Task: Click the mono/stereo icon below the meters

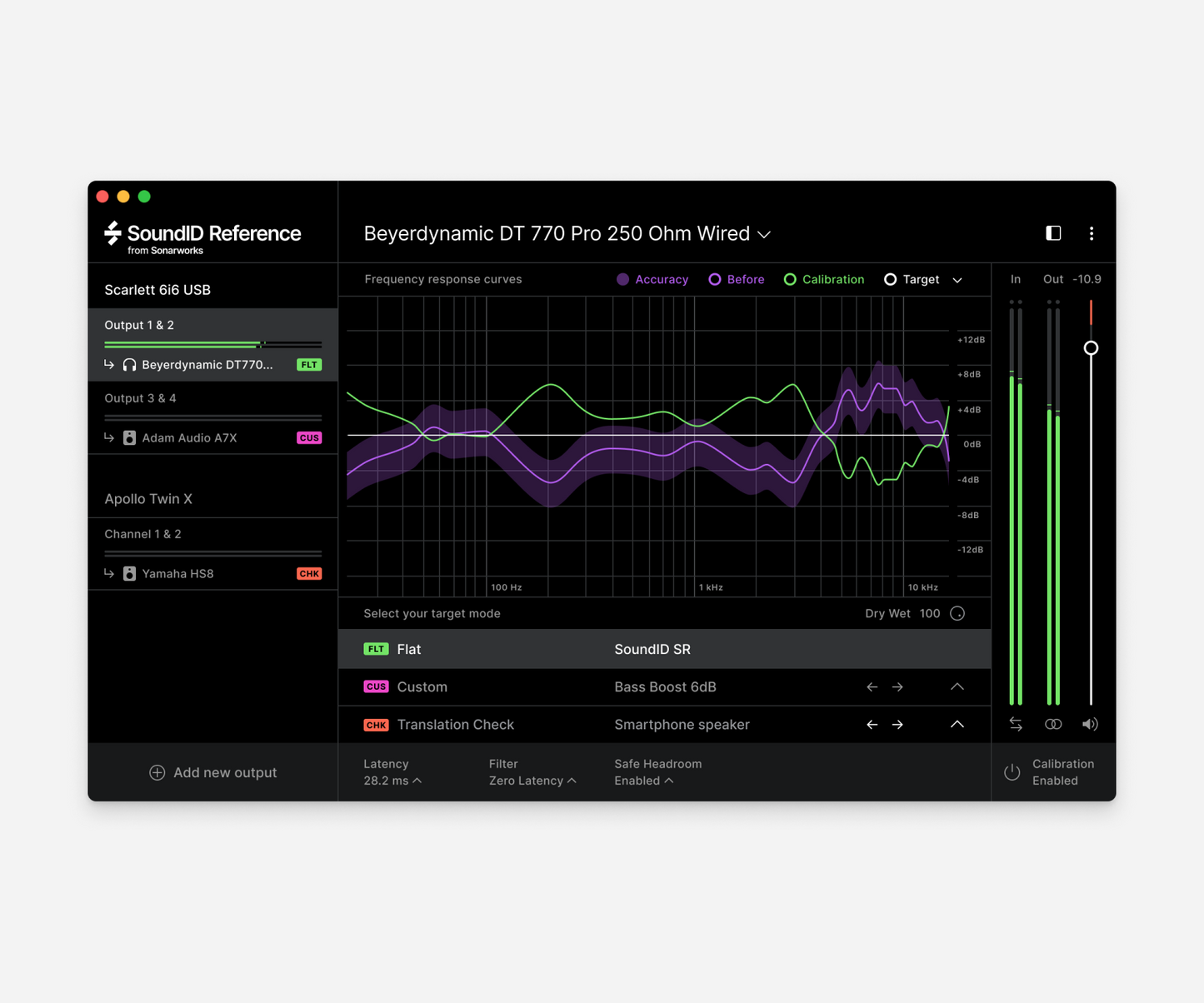Action: click(1053, 724)
